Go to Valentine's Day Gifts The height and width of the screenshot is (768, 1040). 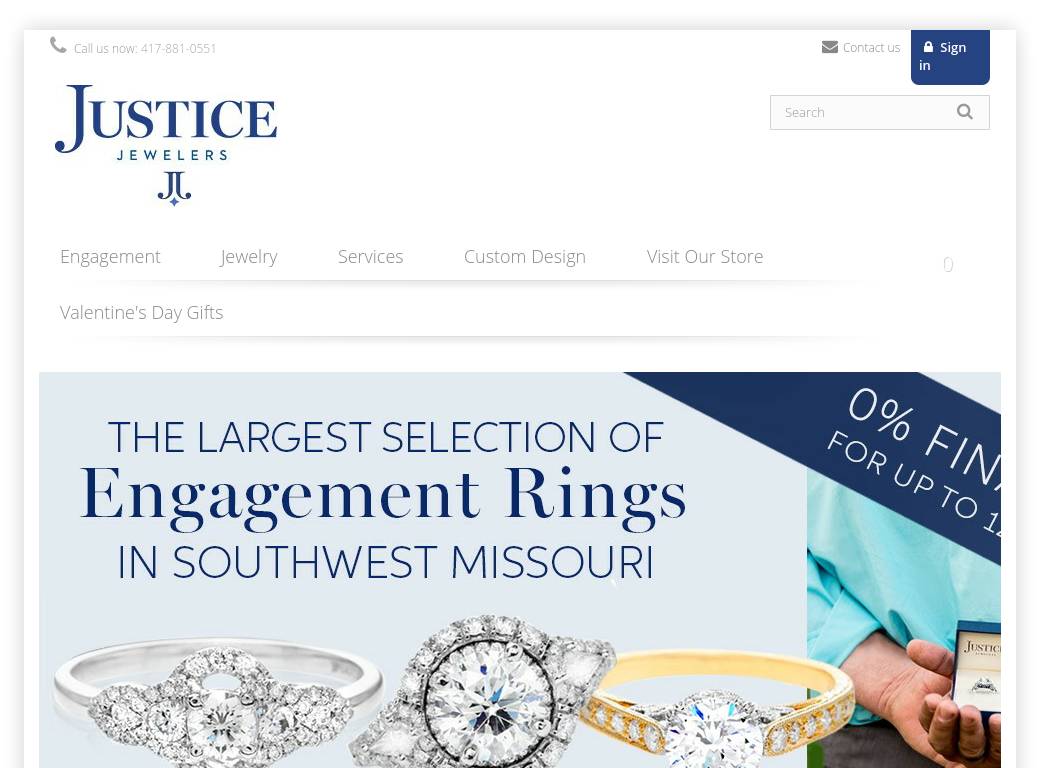coord(141,312)
